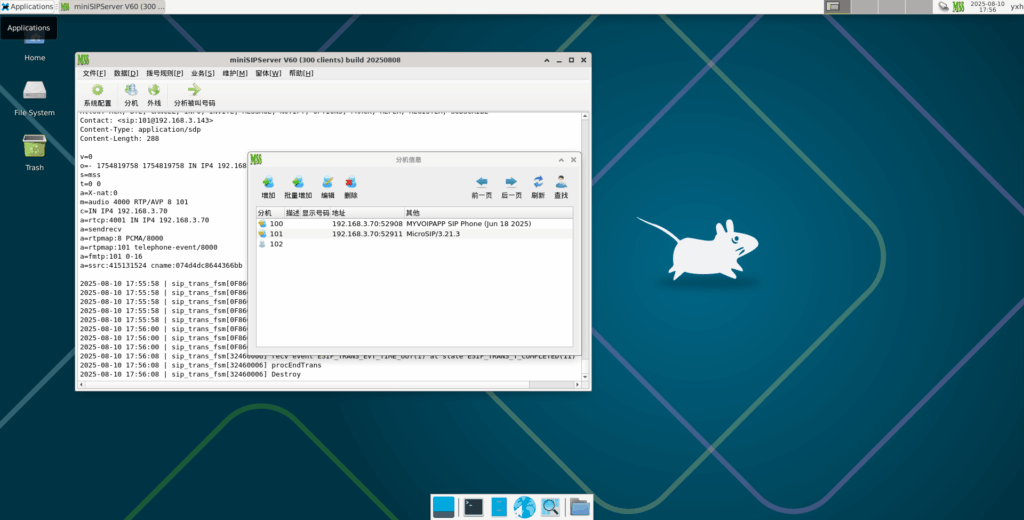Switch to first workspace in pager

838,7
